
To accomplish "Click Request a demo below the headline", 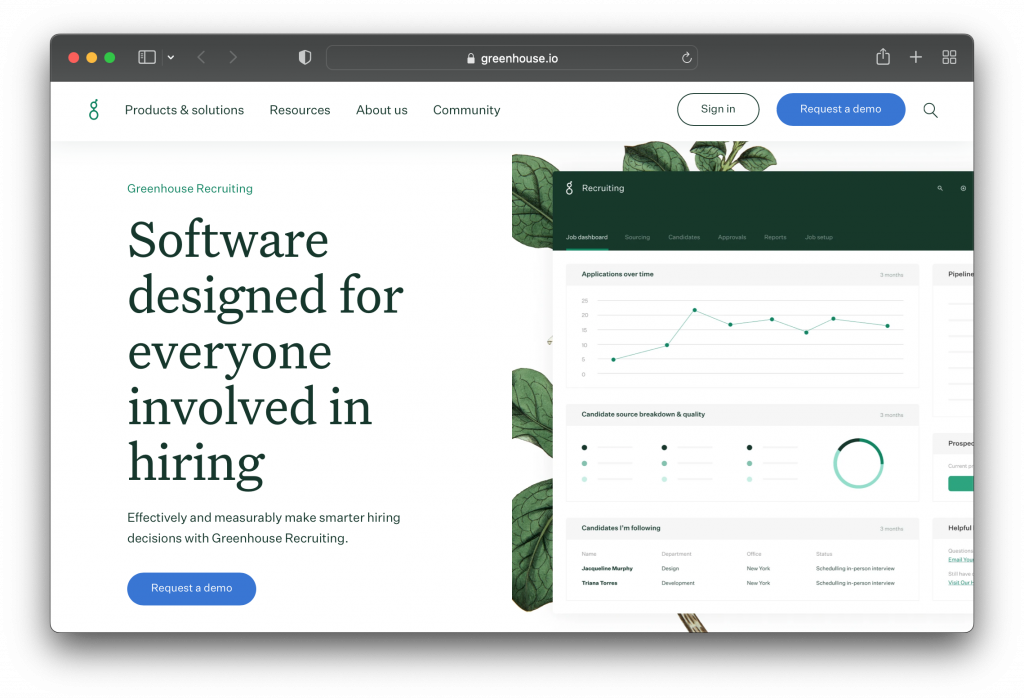I will click(x=191, y=588).
